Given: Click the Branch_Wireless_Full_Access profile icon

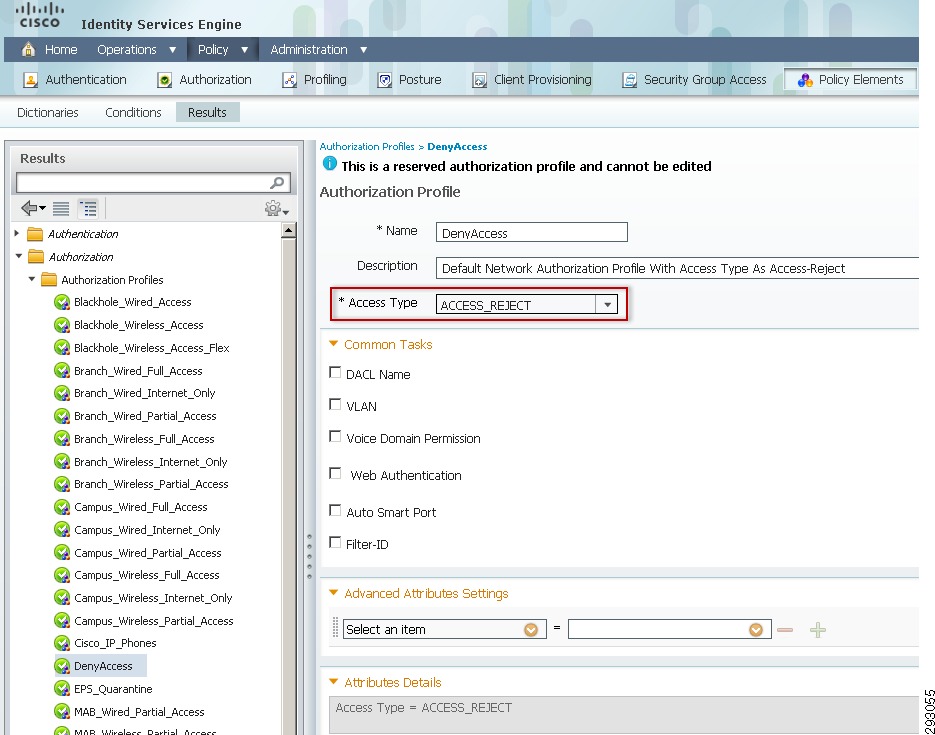Looking at the screenshot, I should 62,439.
